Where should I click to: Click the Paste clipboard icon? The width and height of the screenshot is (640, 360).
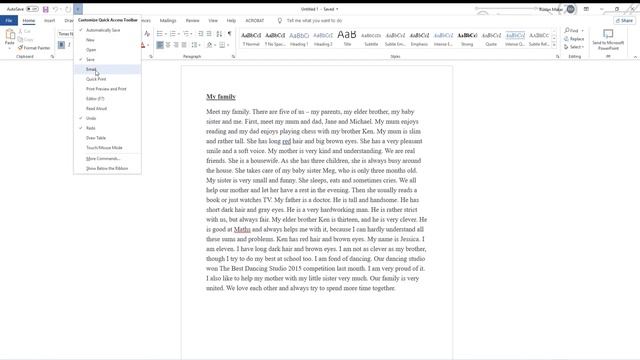tap(10, 35)
